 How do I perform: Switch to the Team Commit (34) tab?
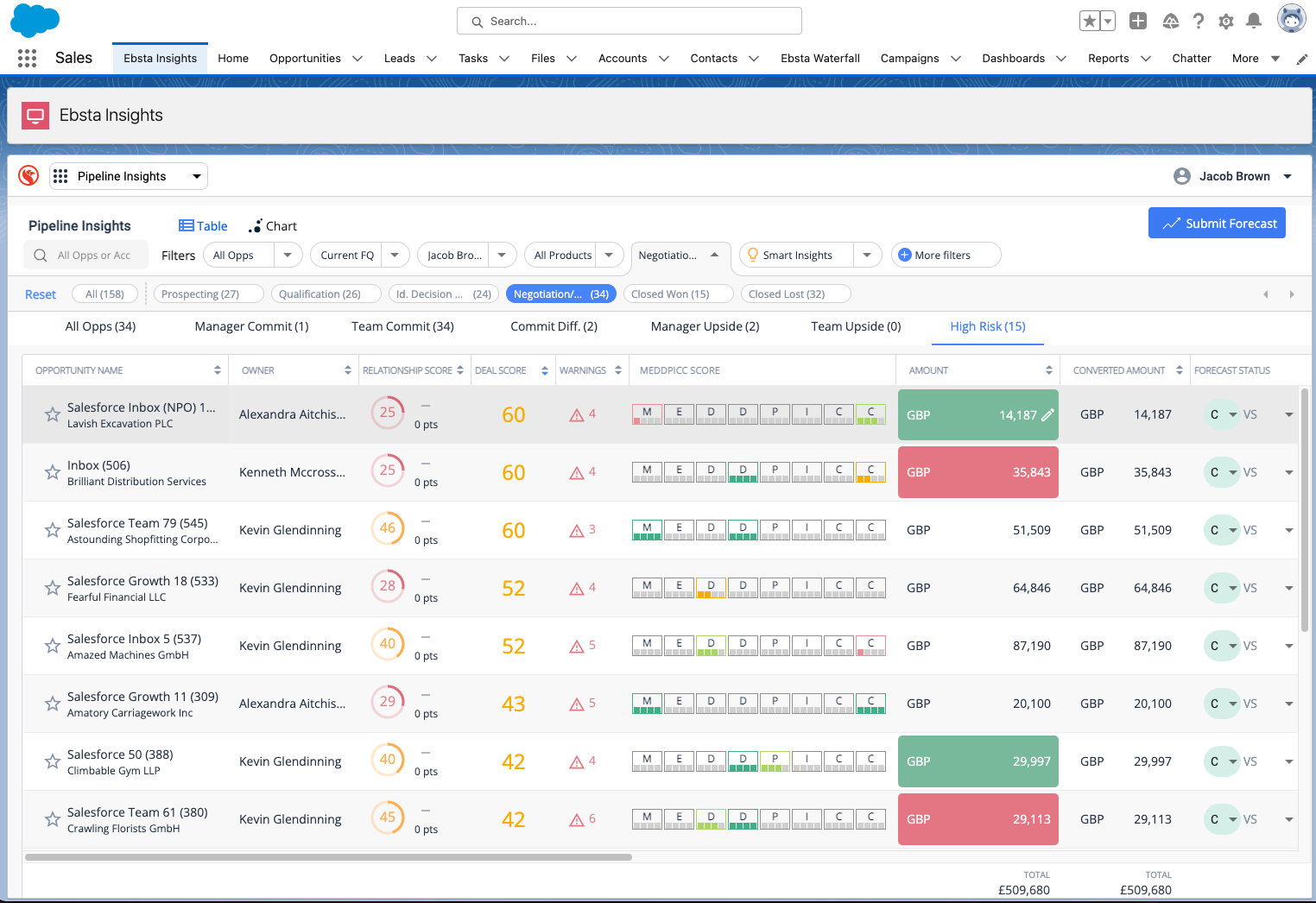(402, 326)
